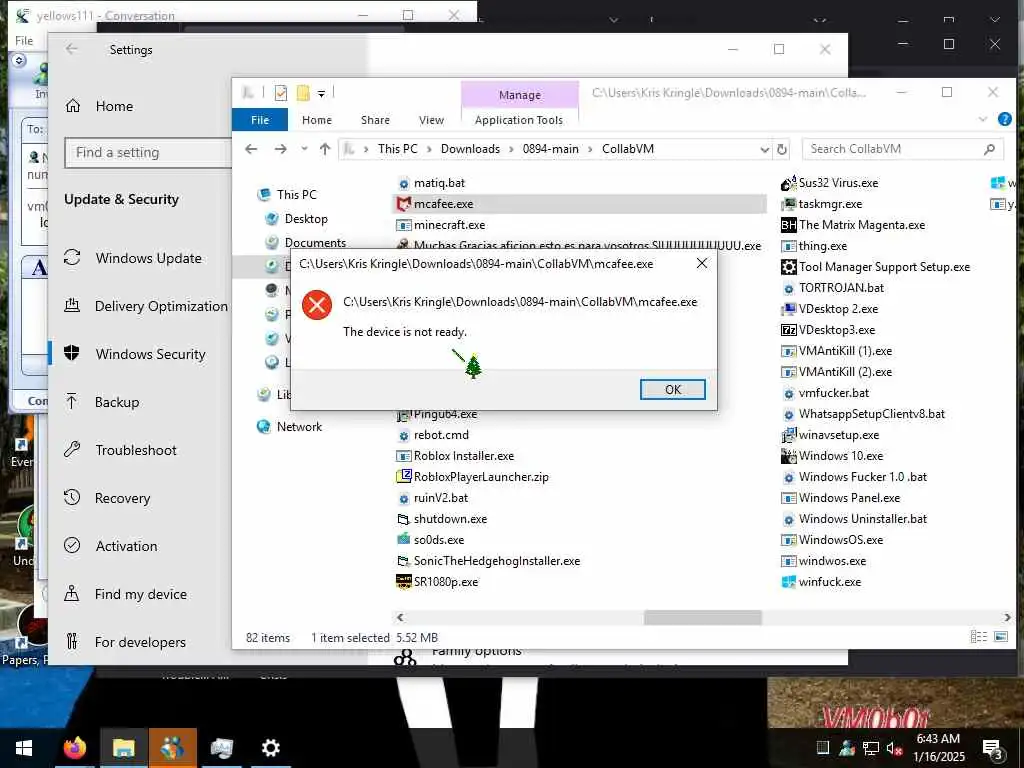Go back in Settings window

click(72, 49)
